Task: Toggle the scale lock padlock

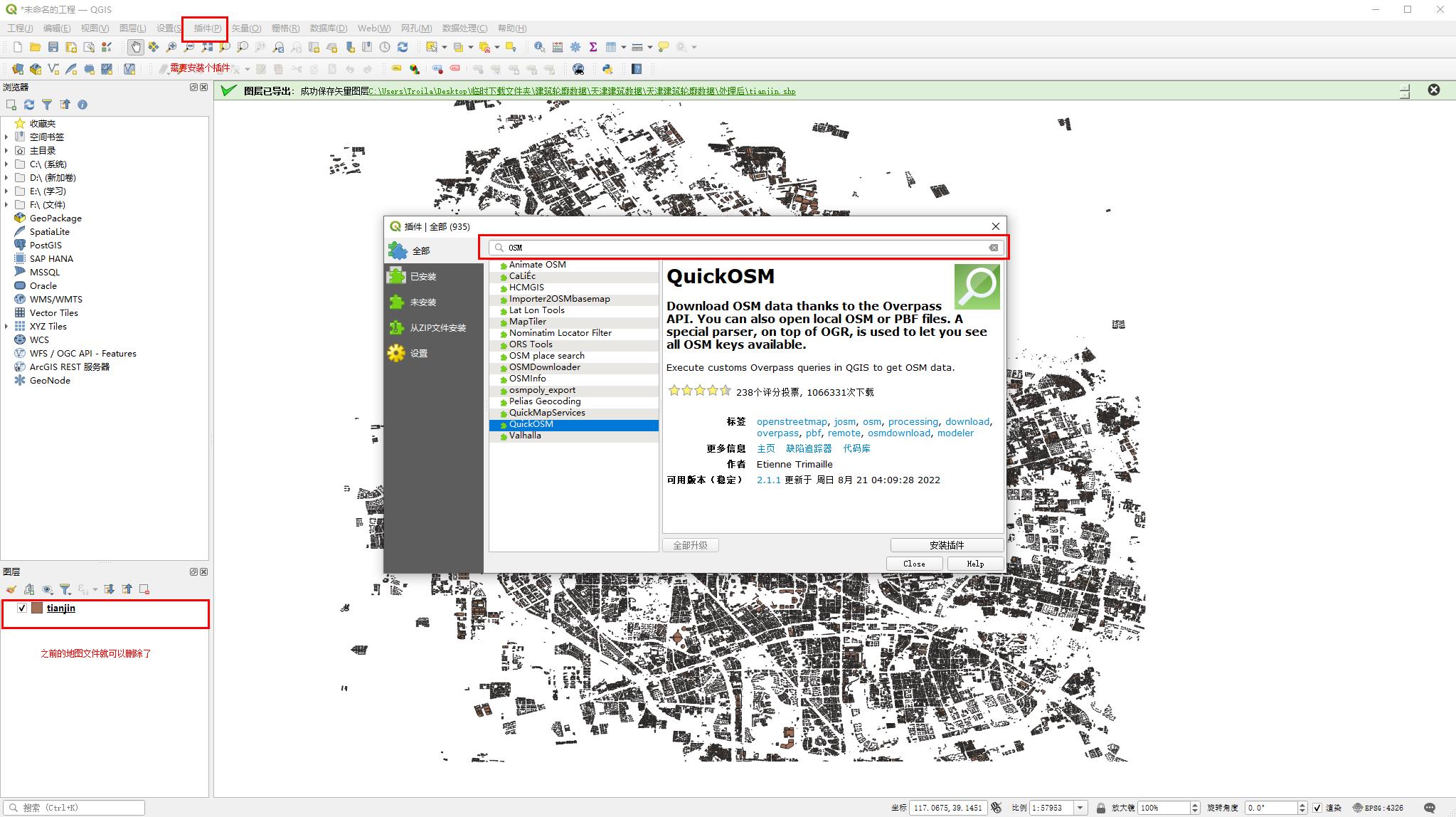Action: 1101,808
